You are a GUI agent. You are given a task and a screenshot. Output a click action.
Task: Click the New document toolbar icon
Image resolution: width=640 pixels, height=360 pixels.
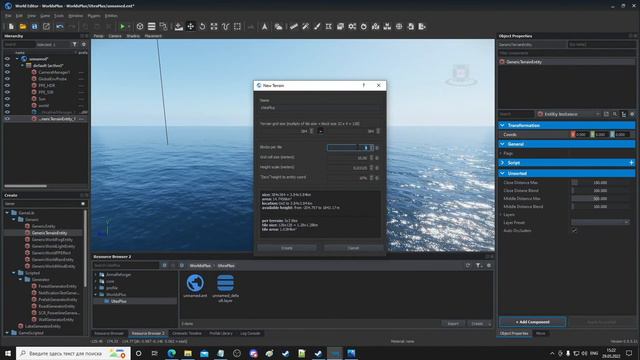11,27
